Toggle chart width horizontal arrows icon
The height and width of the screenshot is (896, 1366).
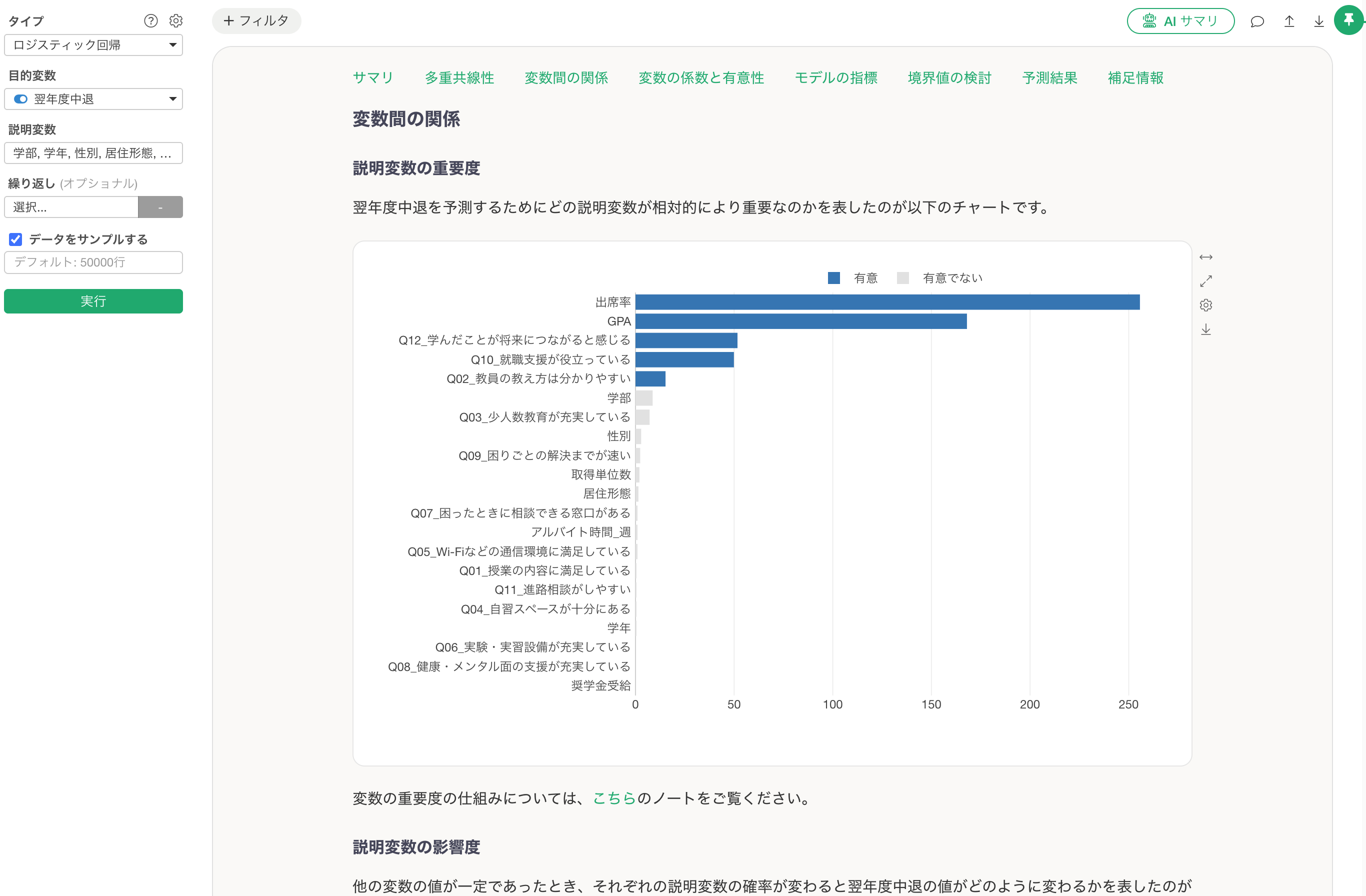pos(1206,257)
